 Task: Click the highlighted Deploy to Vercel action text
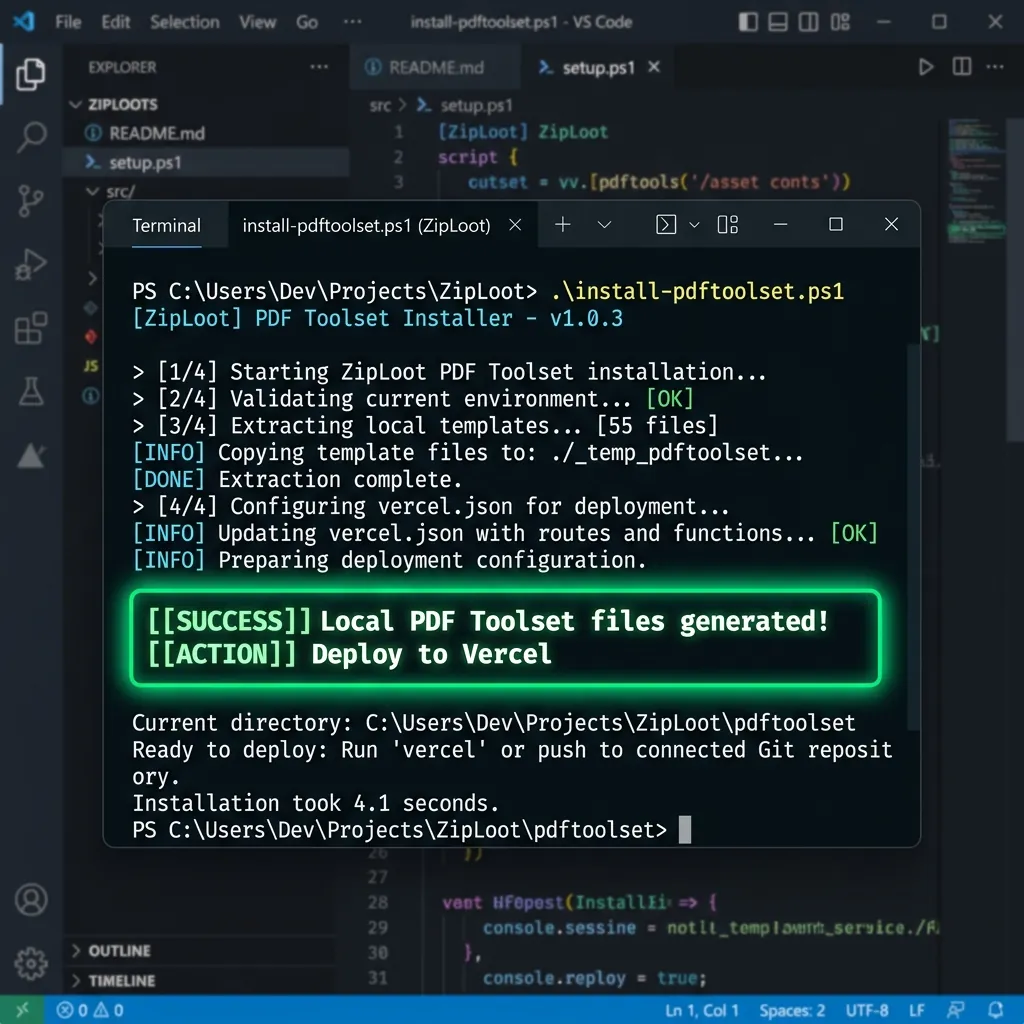click(x=431, y=654)
